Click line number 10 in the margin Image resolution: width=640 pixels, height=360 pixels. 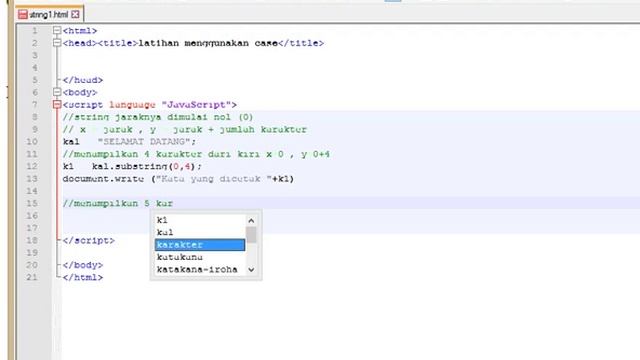pyautogui.click(x=32, y=142)
